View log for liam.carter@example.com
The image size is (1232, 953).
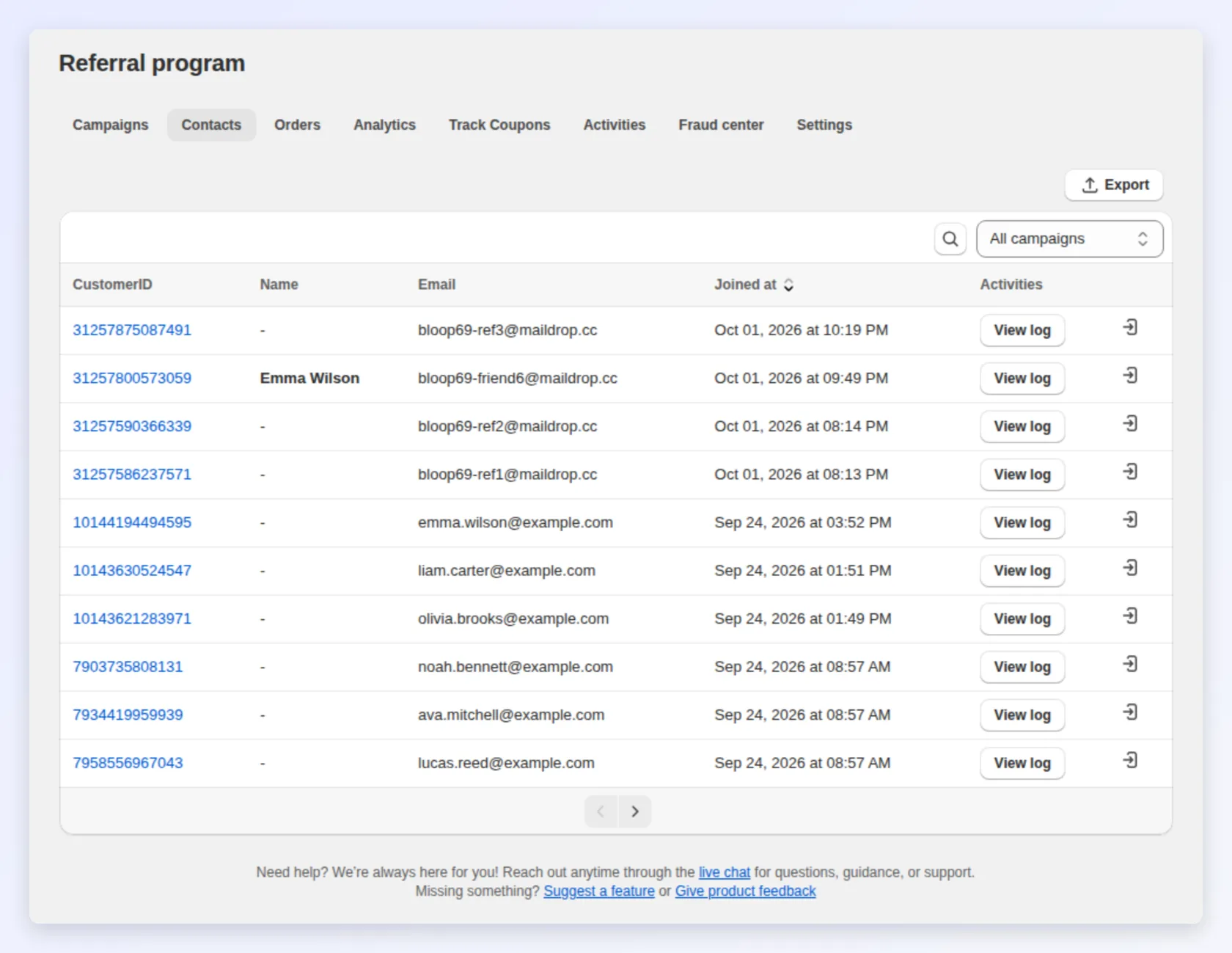1022,571
